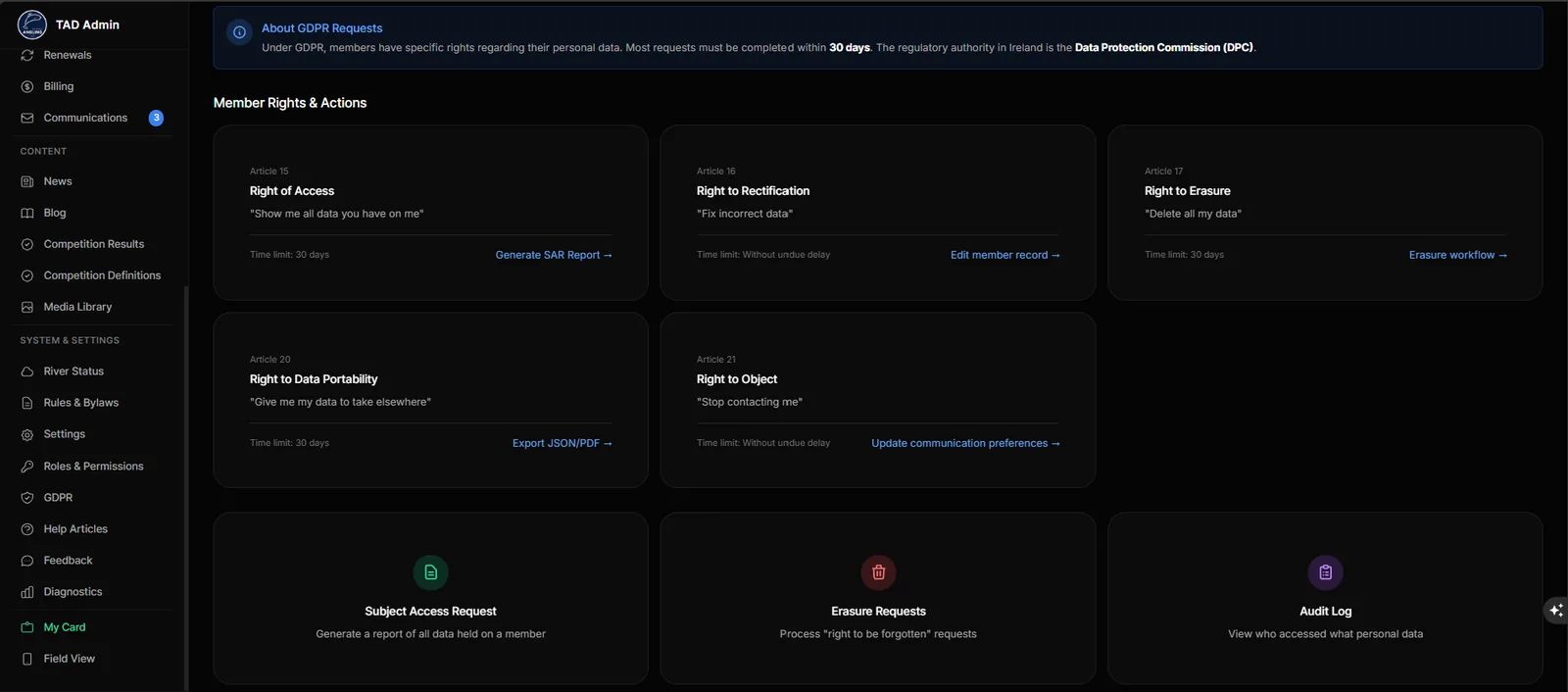Viewport: 1568px width, 692px height.
Task: Click the TAD Admin logo icon
Action: (x=31, y=25)
